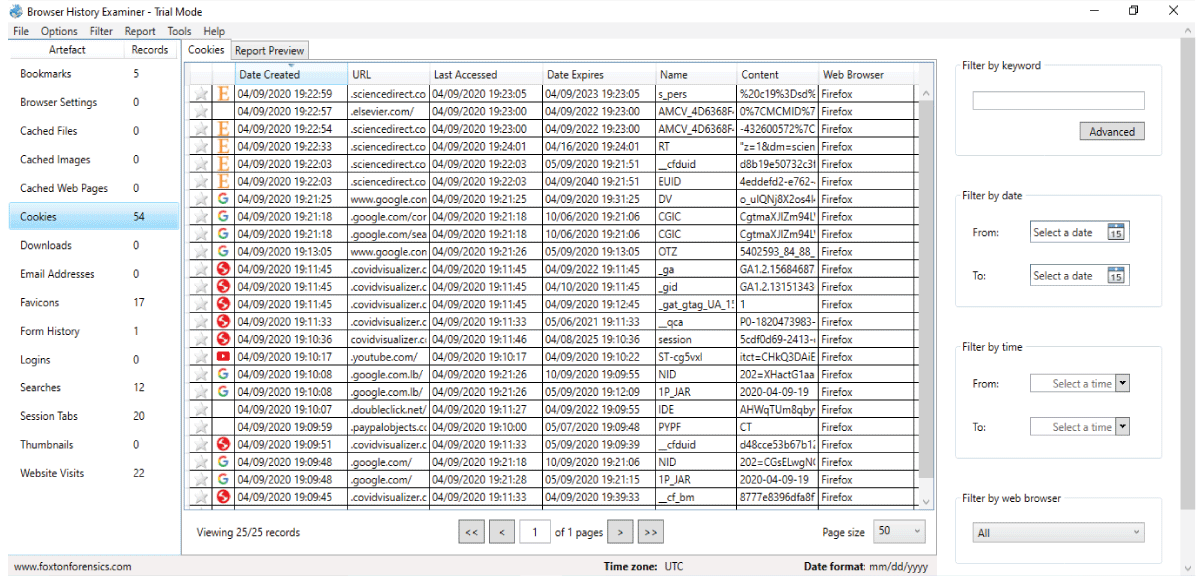This screenshot has height=576, width=1200.
Task: Click the red favicon on the _gid row
Action: pos(223,286)
